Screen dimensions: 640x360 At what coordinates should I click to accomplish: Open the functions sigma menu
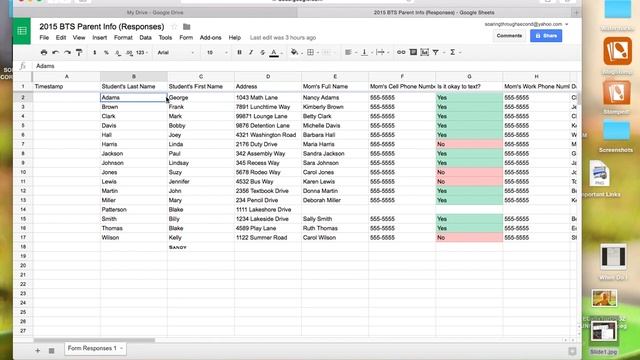[x=453, y=52]
